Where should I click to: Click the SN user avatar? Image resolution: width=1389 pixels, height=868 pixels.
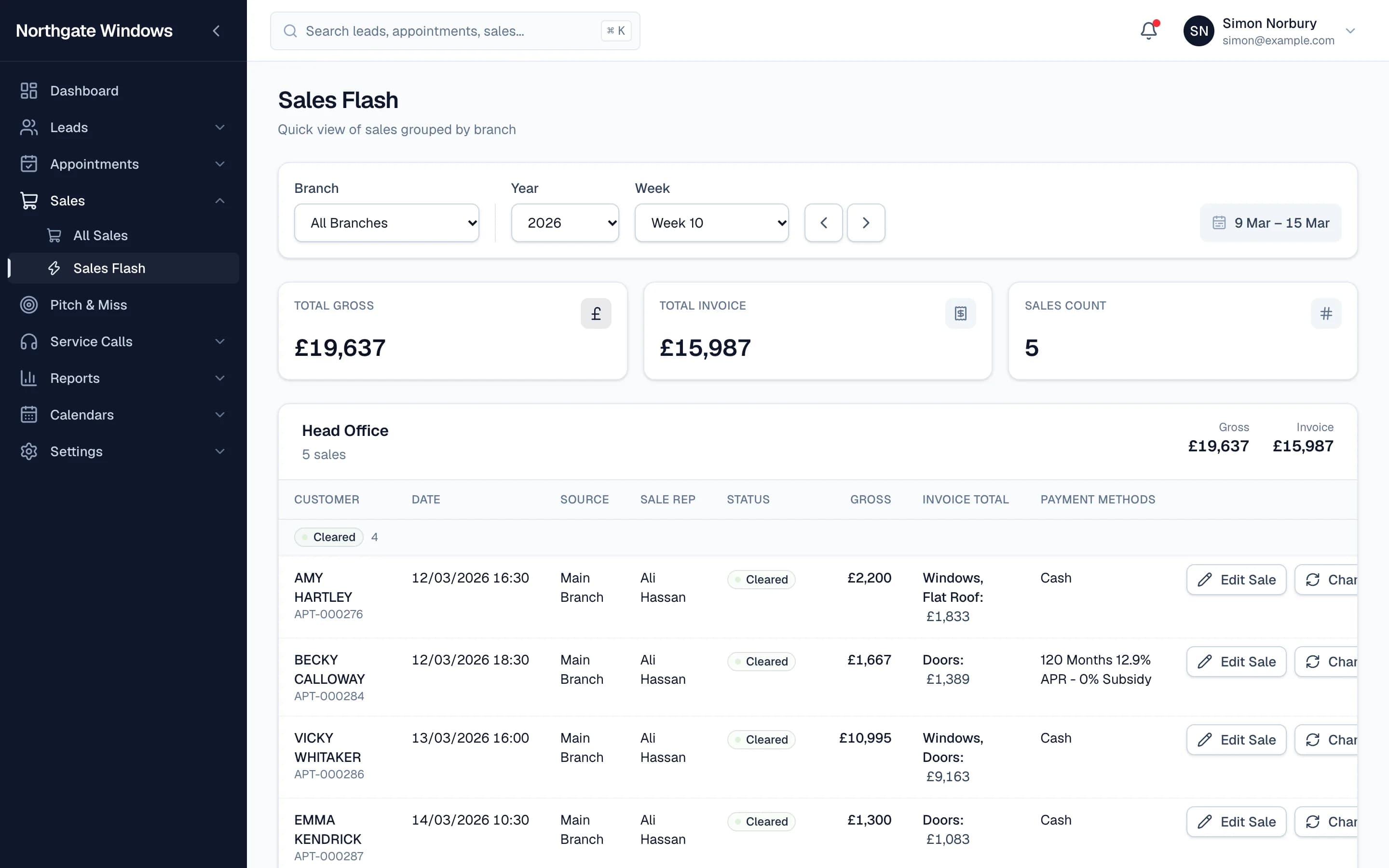click(x=1198, y=31)
